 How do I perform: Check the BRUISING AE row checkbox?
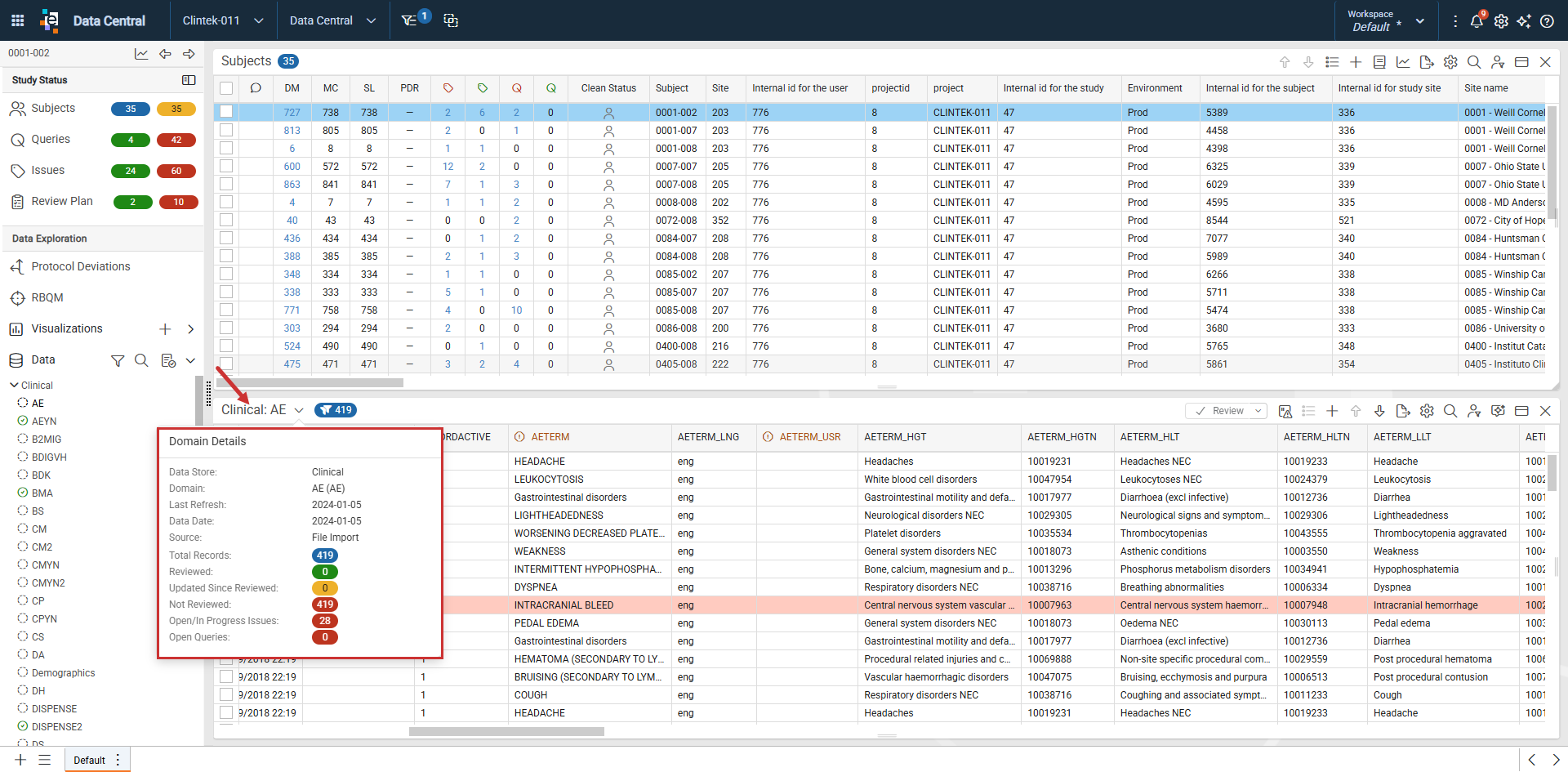[226, 677]
